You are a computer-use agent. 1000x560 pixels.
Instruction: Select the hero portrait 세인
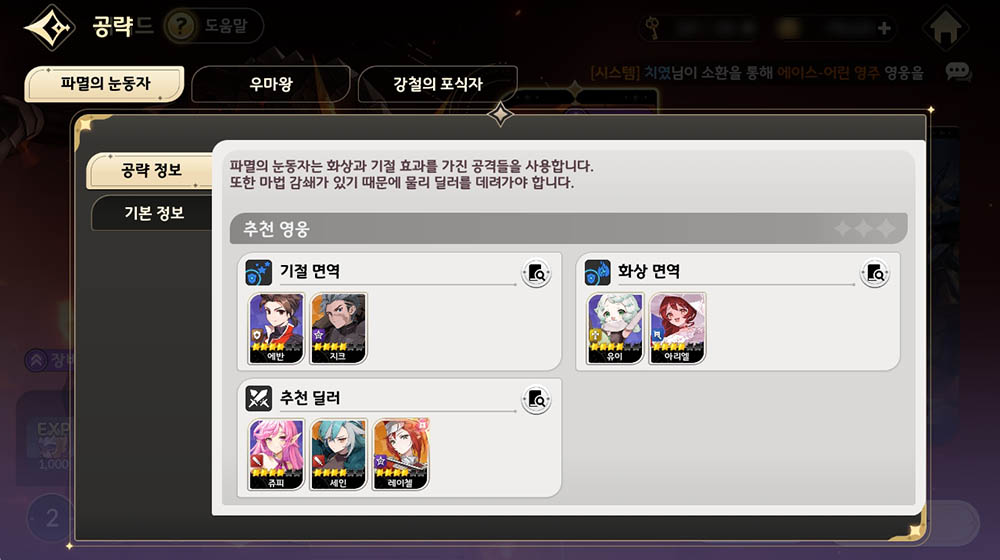tap(338, 454)
